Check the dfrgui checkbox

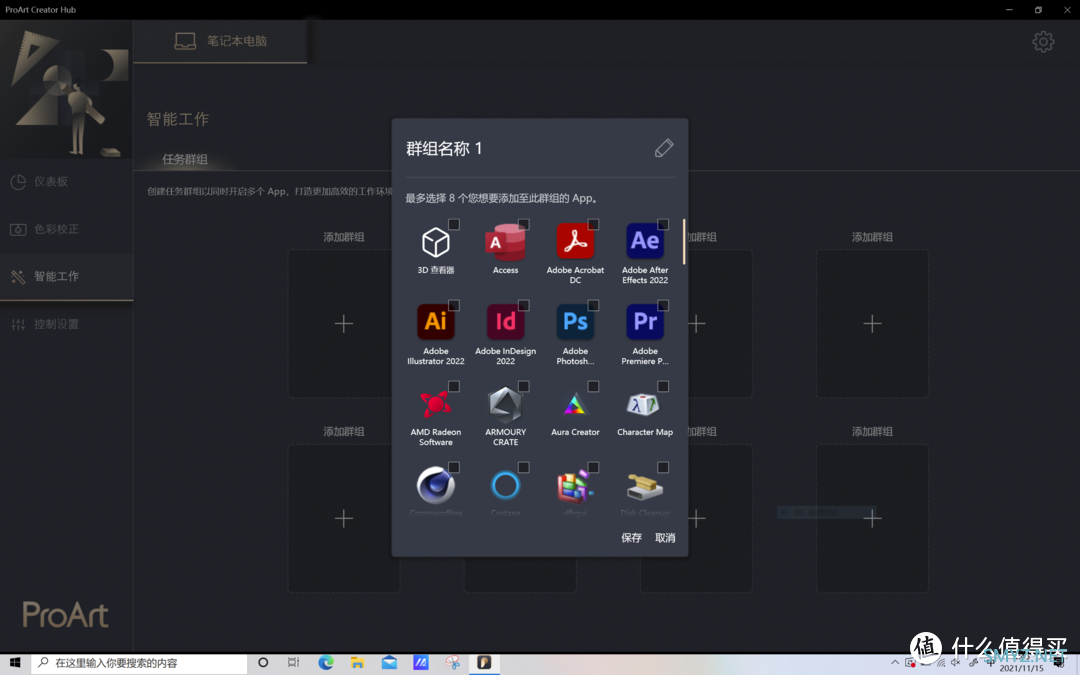click(593, 467)
